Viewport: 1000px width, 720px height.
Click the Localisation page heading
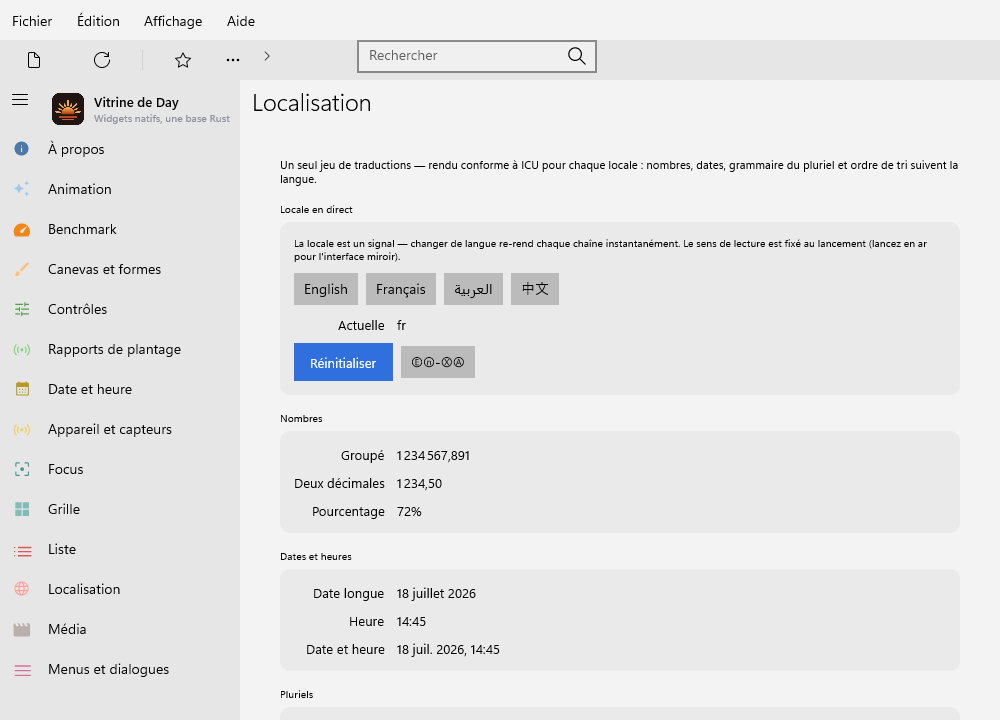click(311, 103)
